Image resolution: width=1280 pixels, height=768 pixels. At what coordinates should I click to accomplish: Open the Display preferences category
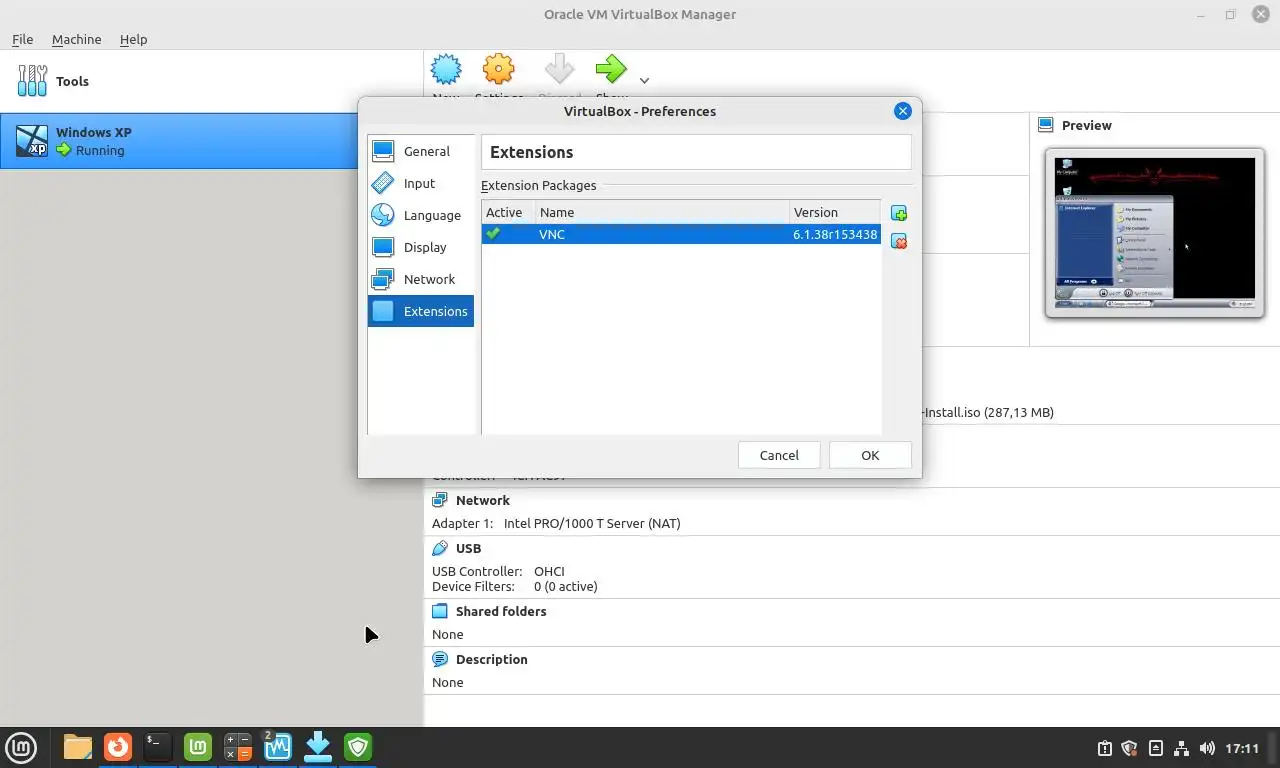[x=421, y=247]
